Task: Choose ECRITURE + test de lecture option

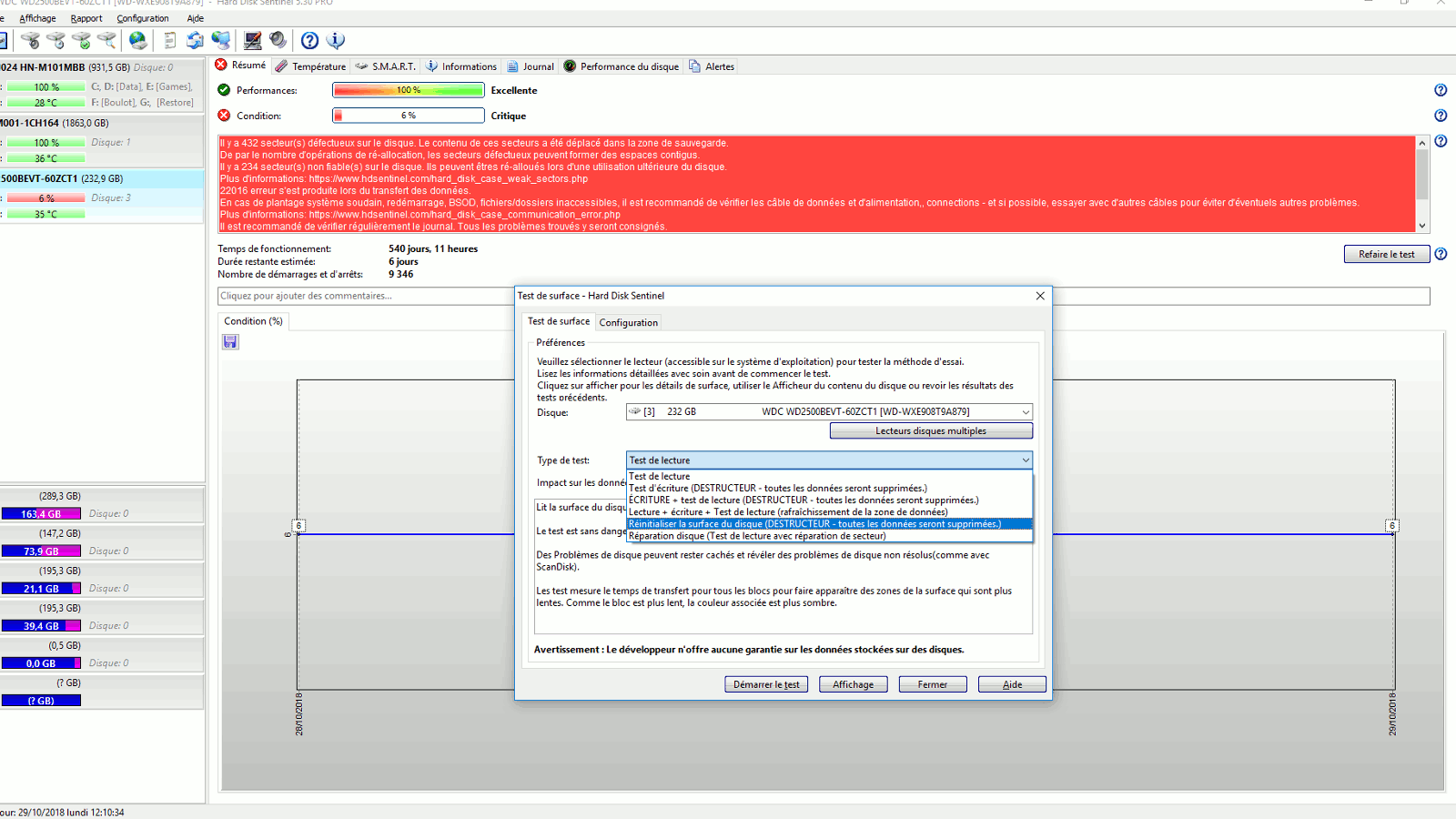Action: 830,500
